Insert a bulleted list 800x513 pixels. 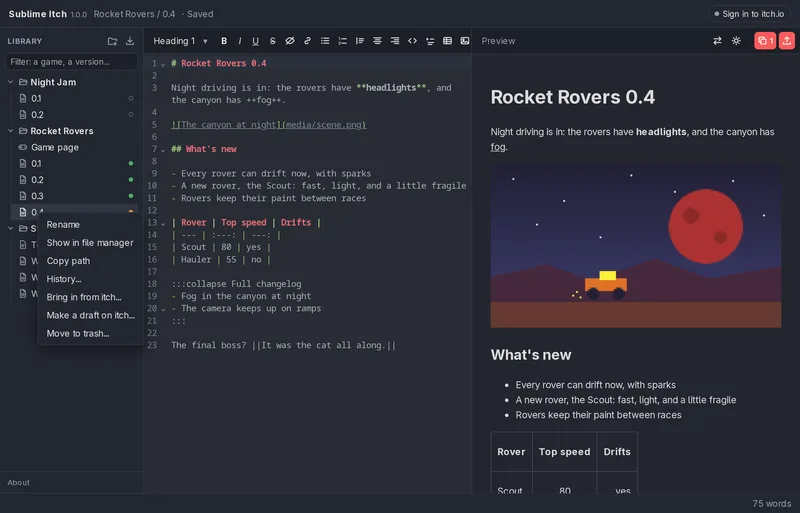tap(325, 41)
